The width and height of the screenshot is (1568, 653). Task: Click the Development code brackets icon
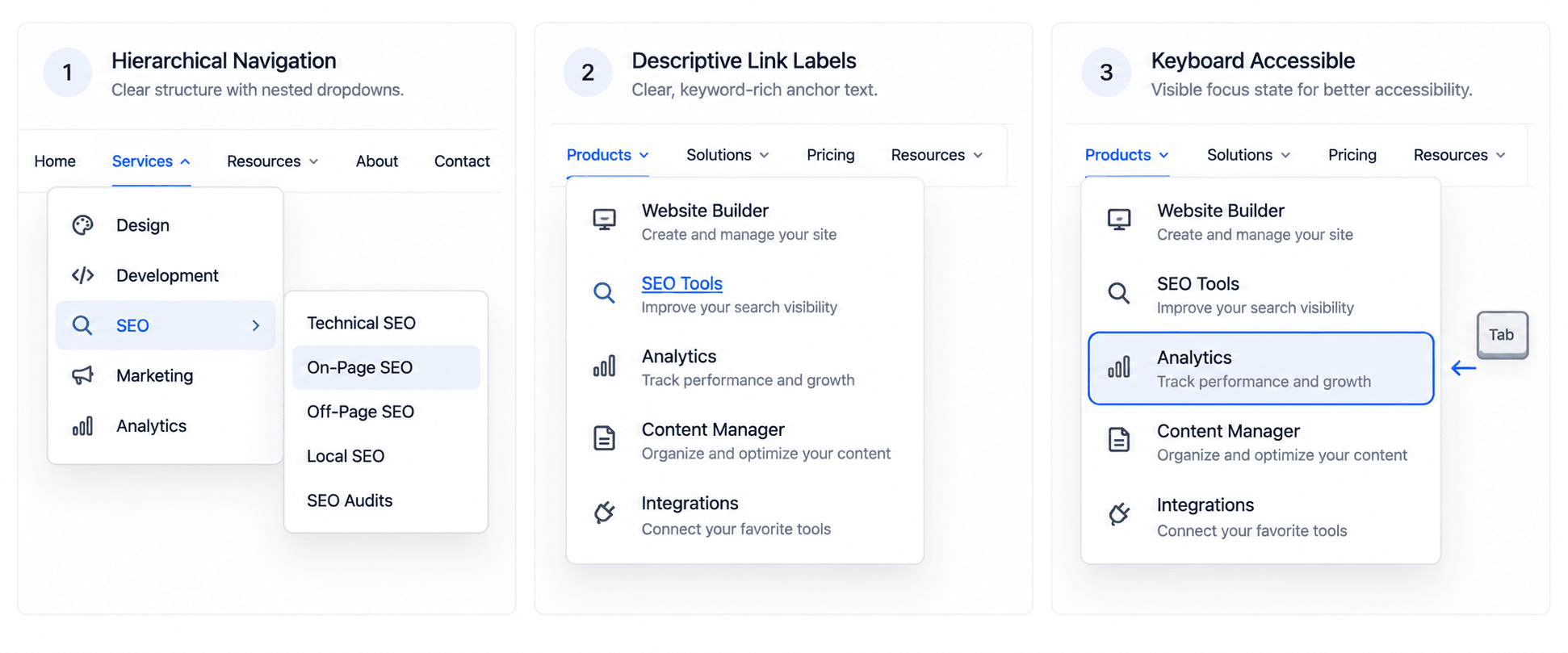pyautogui.click(x=82, y=275)
